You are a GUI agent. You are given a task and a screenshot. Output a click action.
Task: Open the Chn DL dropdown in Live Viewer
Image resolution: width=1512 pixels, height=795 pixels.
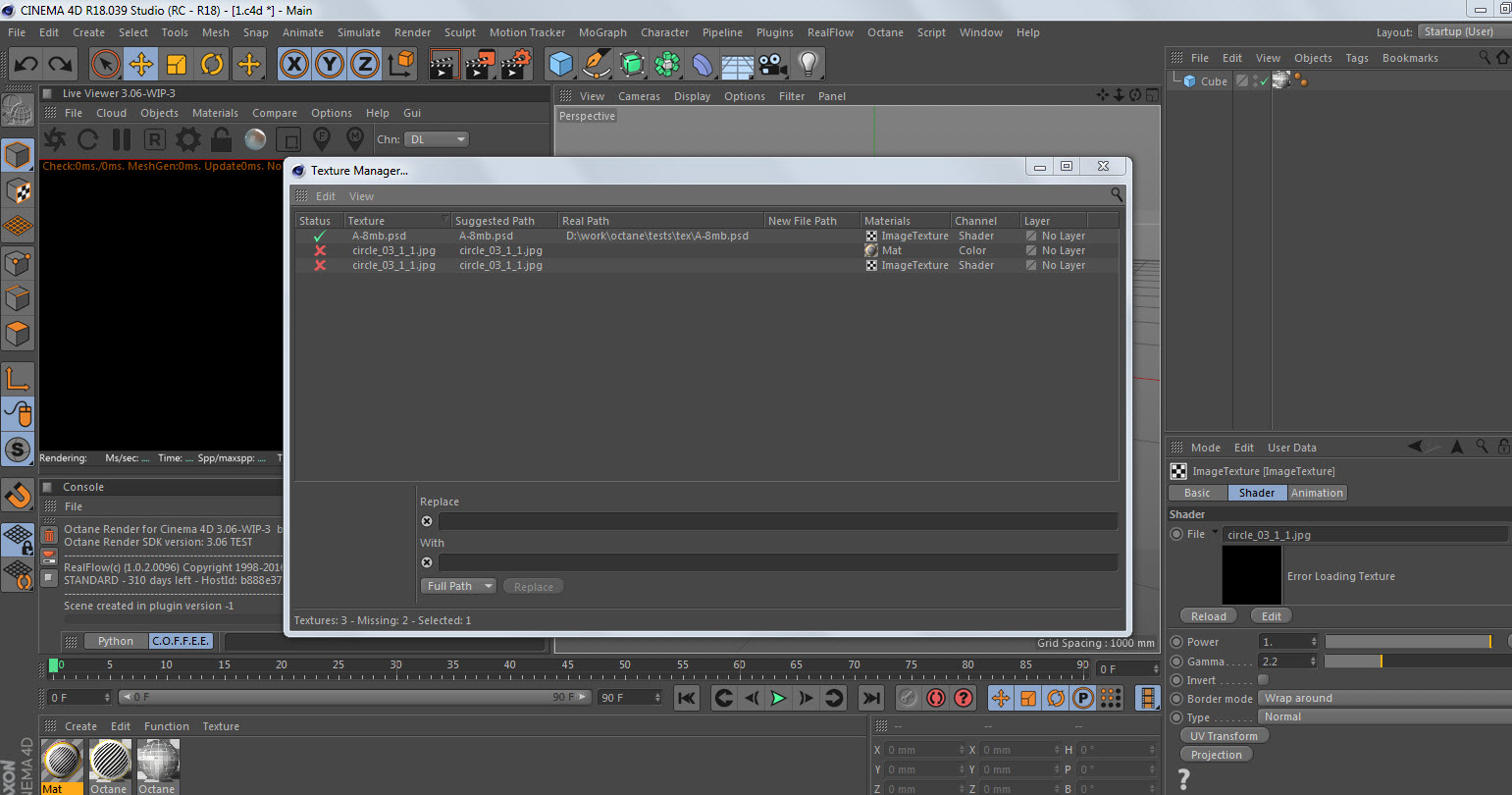pos(437,139)
